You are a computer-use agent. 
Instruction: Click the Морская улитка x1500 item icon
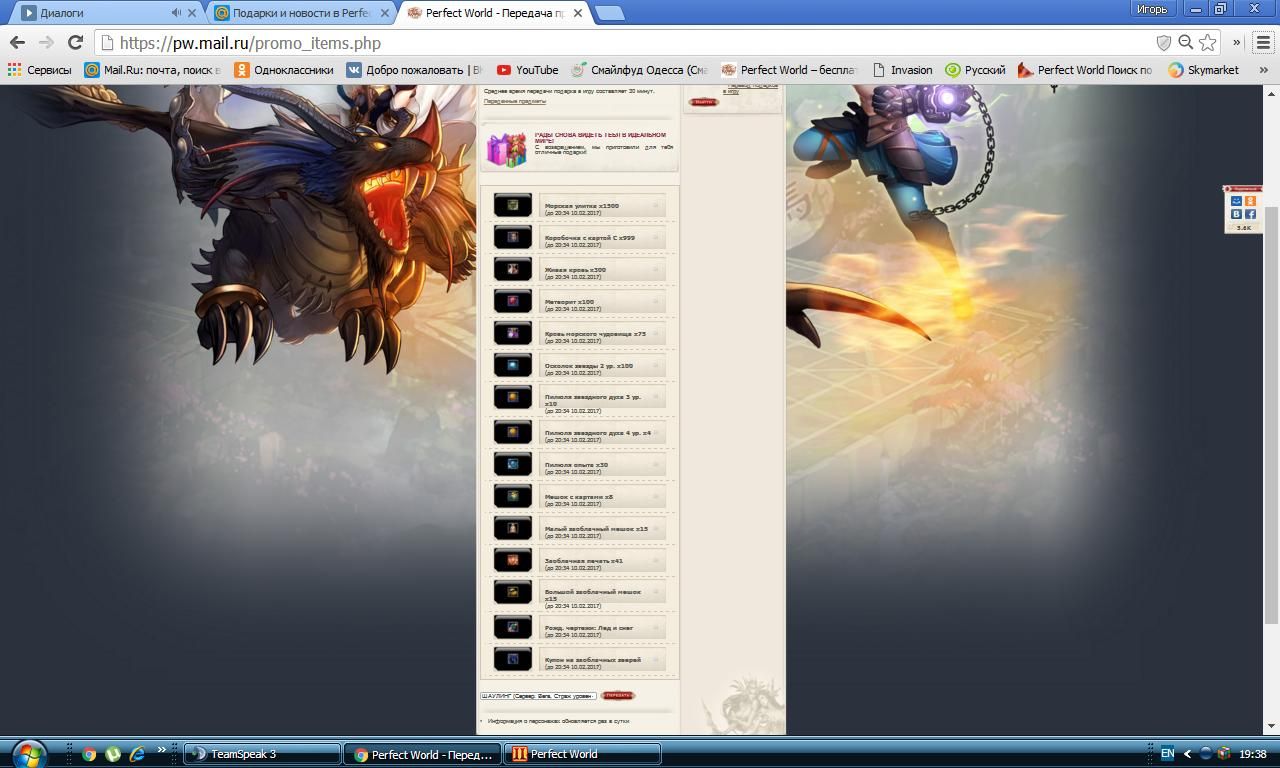coord(513,205)
